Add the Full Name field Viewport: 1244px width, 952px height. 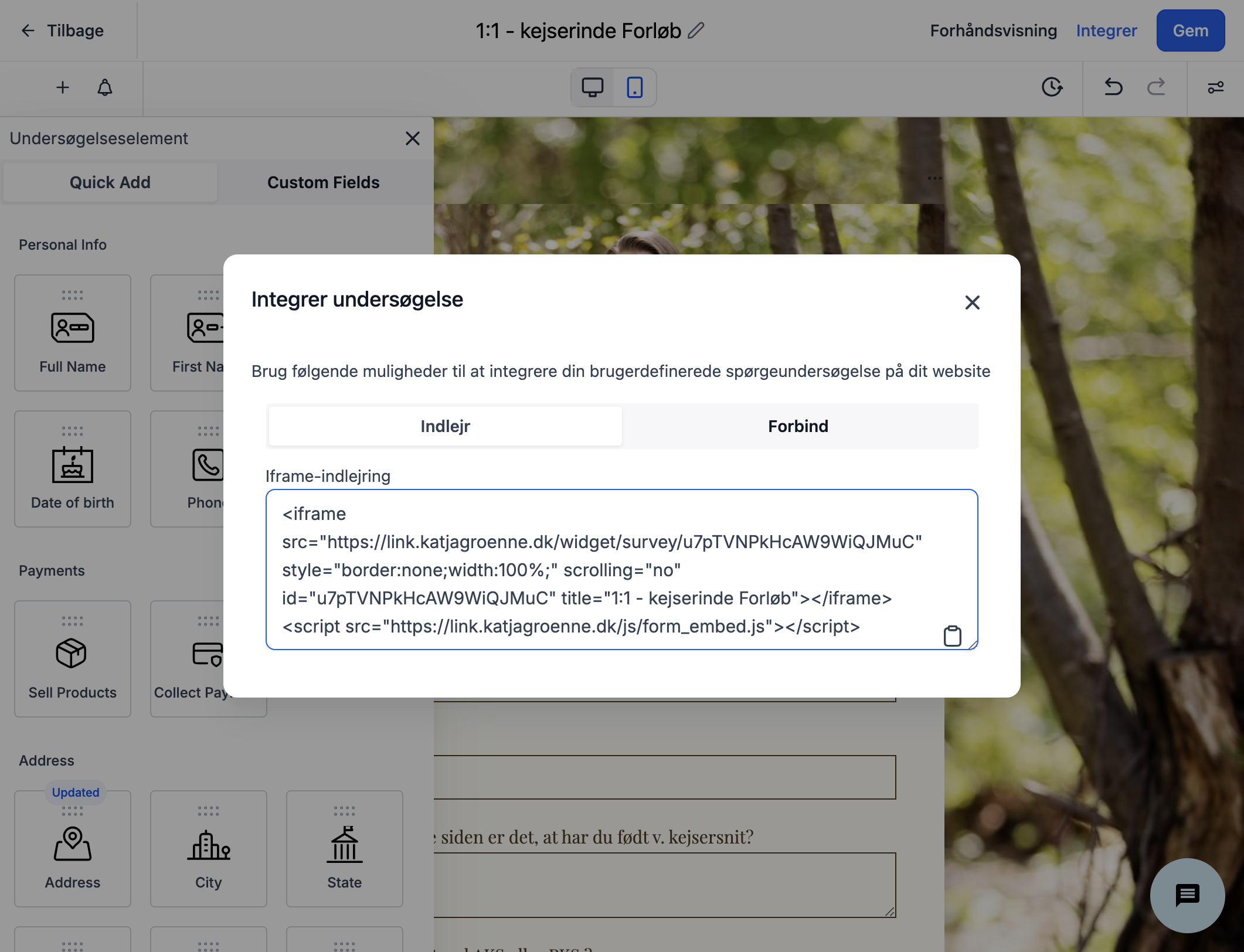[73, 333]
